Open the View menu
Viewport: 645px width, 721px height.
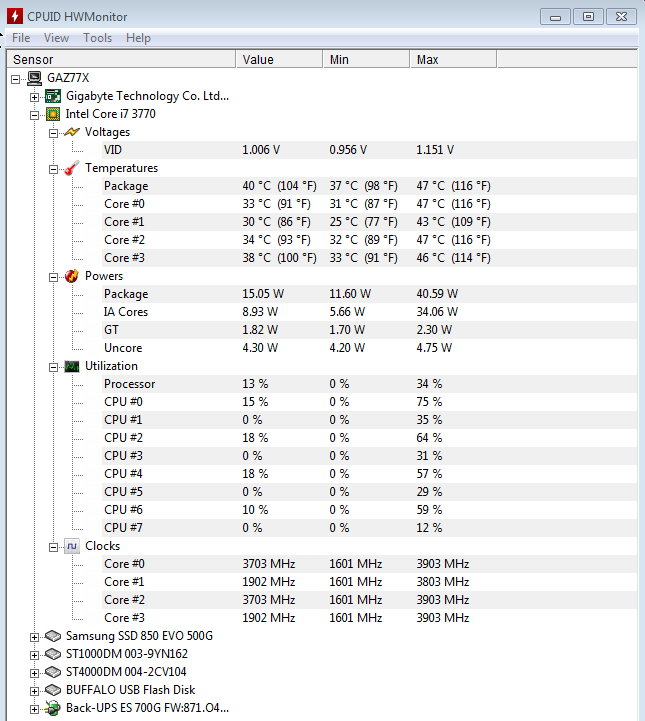tap(56, 38)
